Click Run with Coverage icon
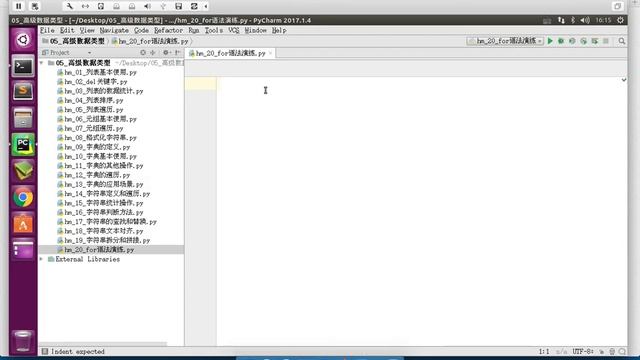This screenshot has width=640, height=360. pos(572,41)
